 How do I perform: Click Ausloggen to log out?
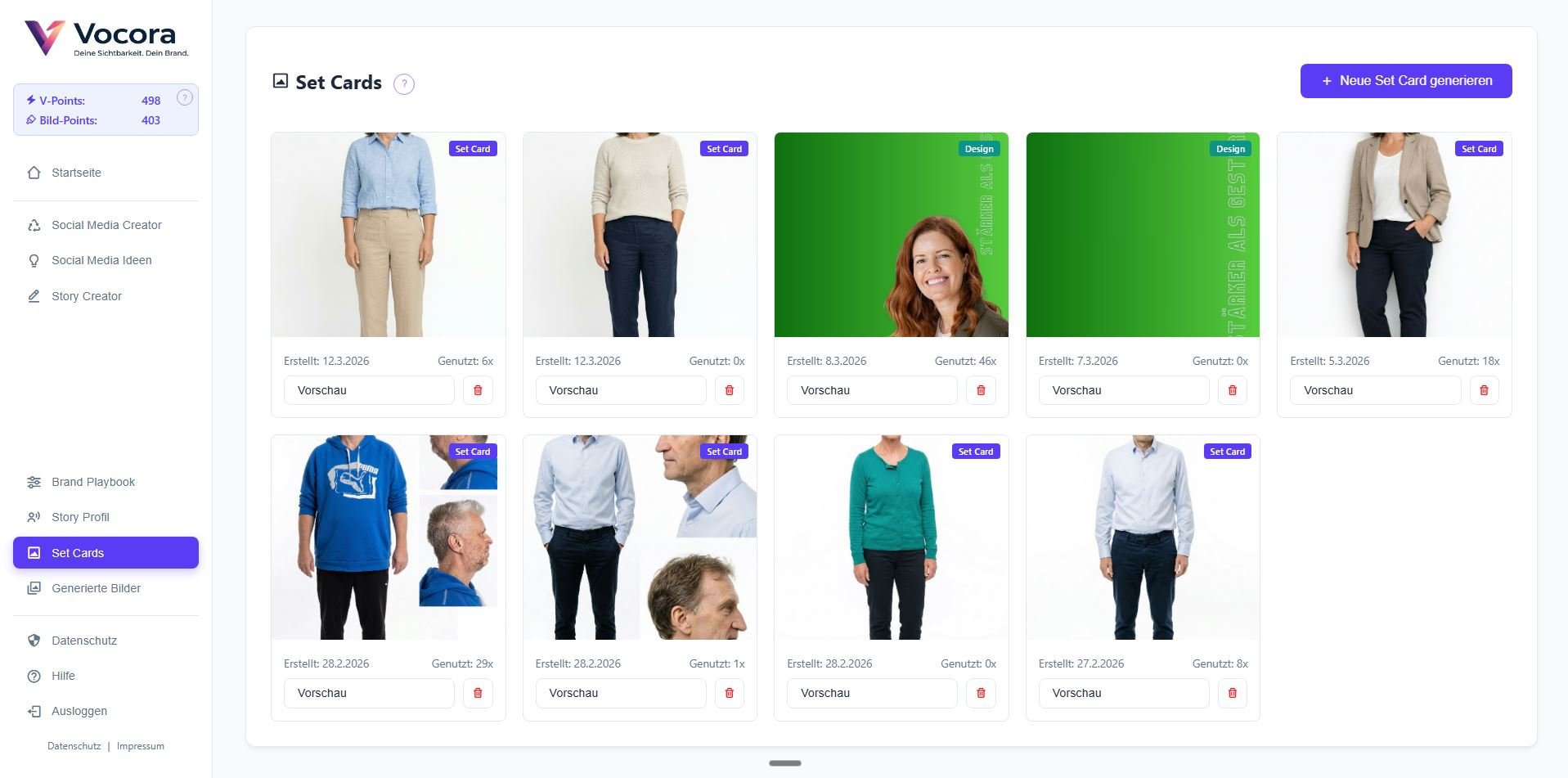[106, 711]
